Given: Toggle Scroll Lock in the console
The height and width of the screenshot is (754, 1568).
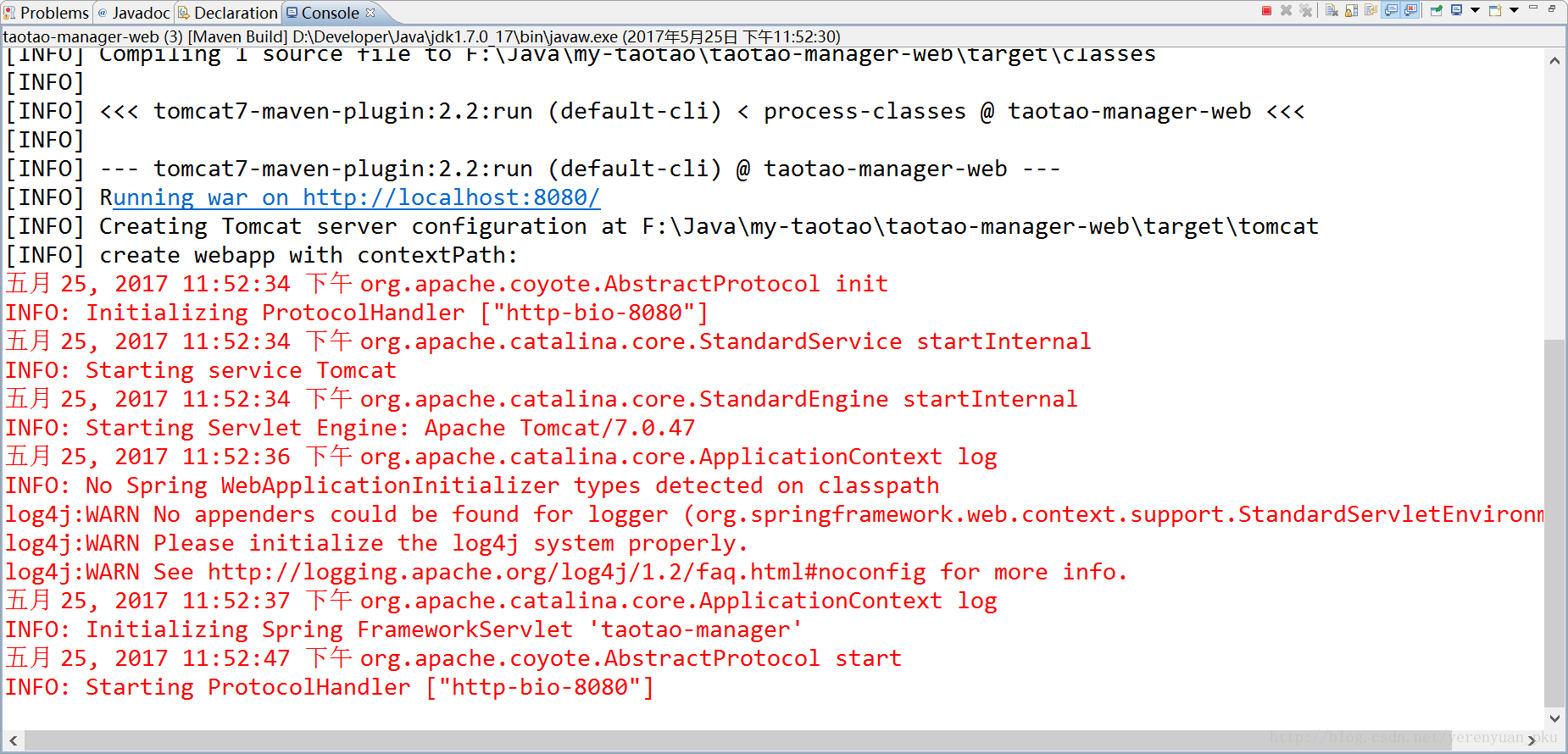Looking at the screenshot, I should pos(1351,10).
